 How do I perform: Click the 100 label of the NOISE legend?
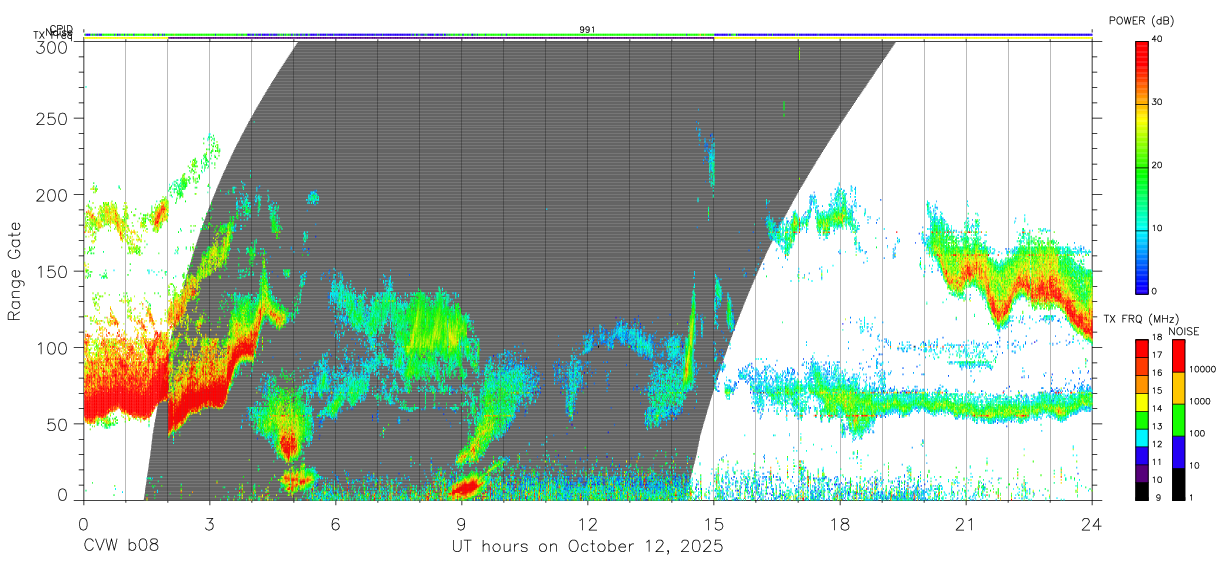(x=1197, y=433)
